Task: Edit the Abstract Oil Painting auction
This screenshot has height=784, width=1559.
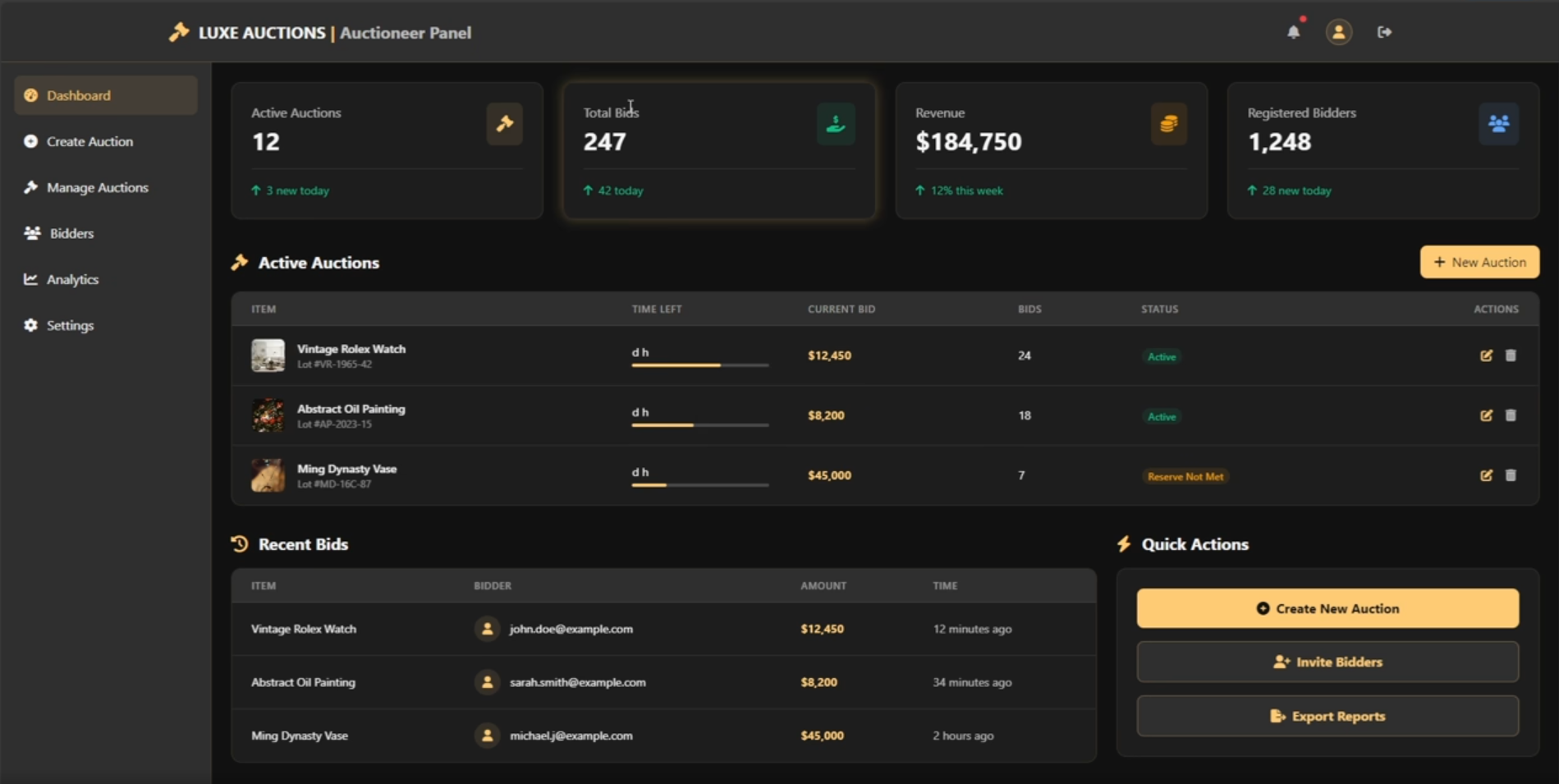Action: 1486,415
